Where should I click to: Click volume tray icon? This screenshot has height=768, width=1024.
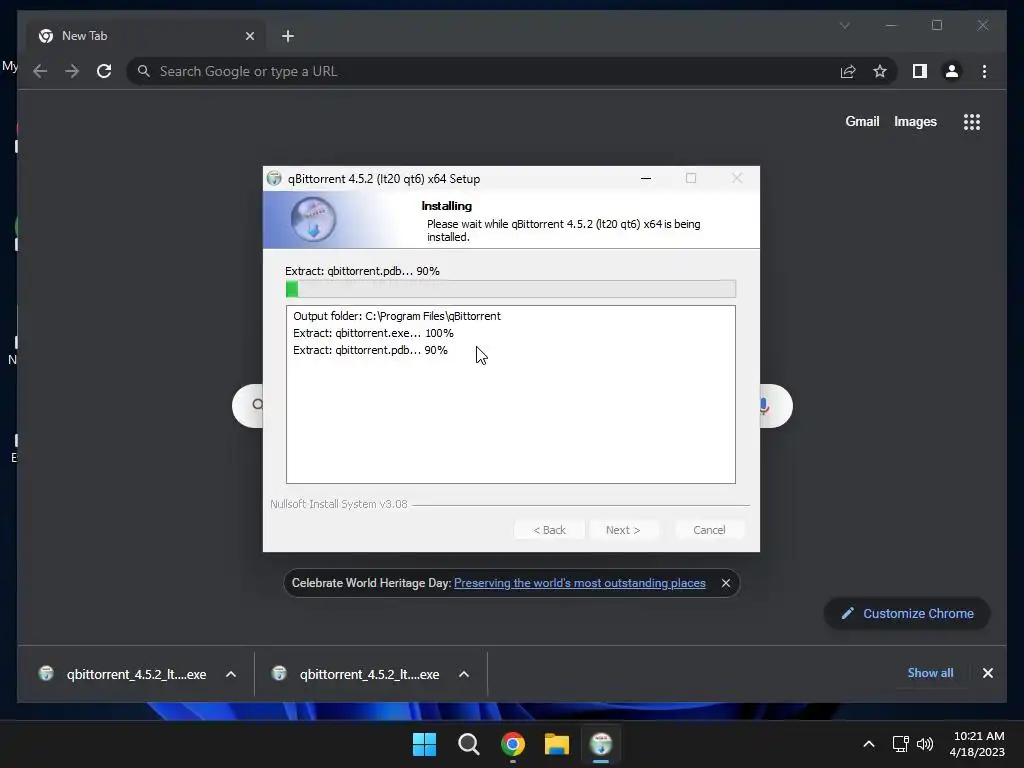[925, 744]
